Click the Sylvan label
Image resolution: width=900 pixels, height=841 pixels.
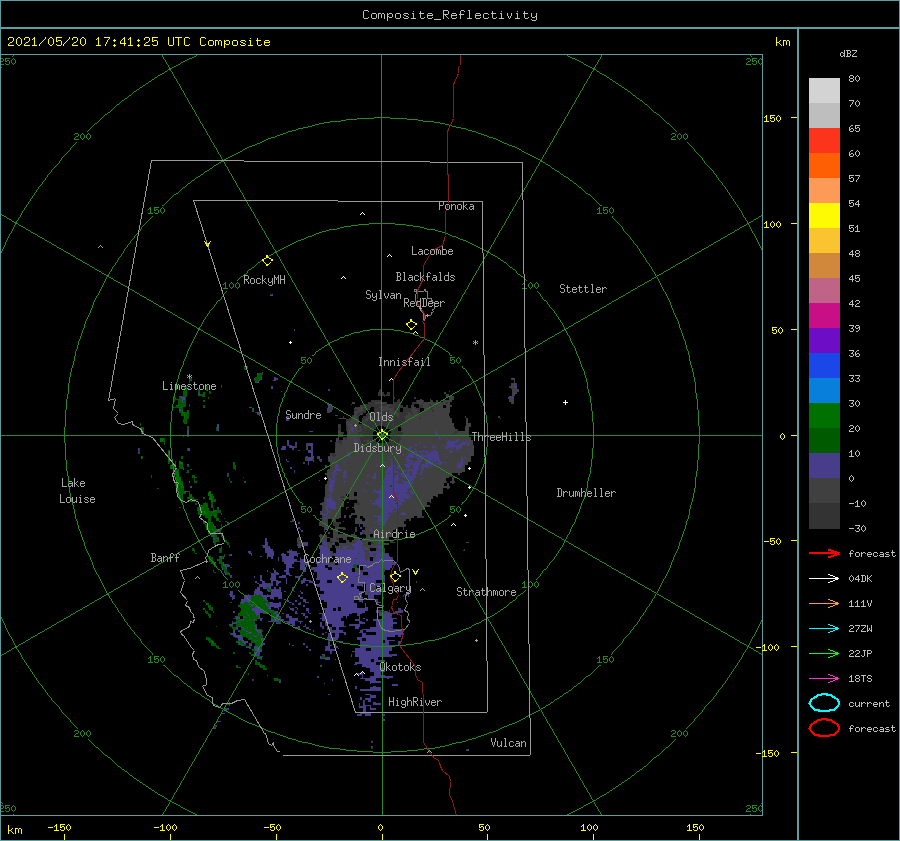pyautogui.click(x=383, y=295)
